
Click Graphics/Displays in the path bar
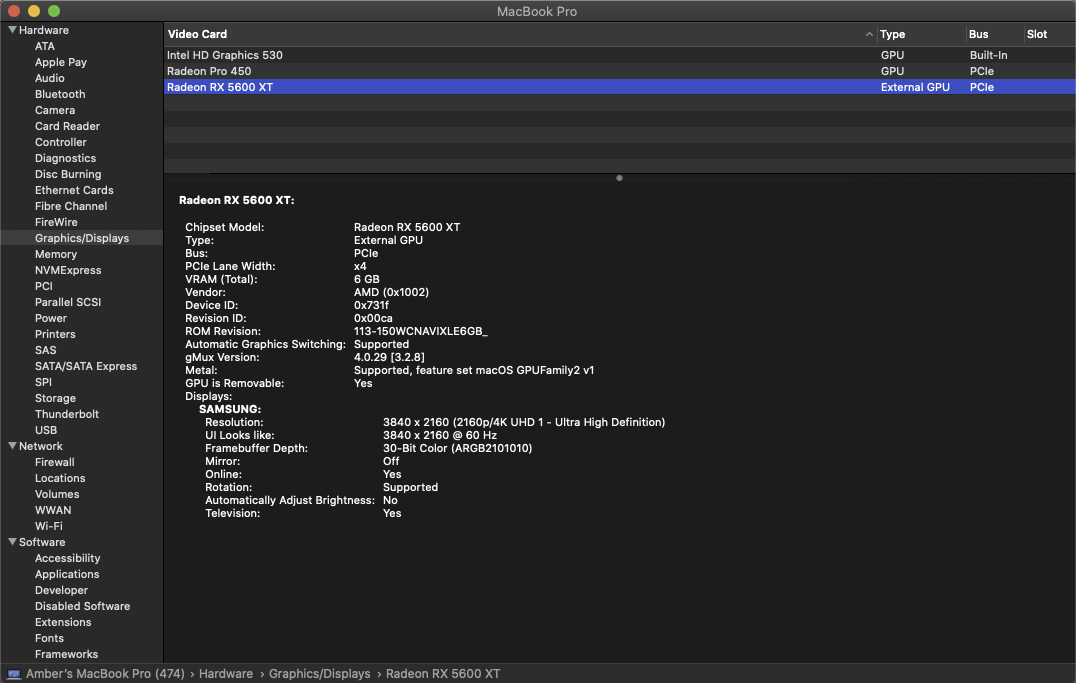pos(319,674)
